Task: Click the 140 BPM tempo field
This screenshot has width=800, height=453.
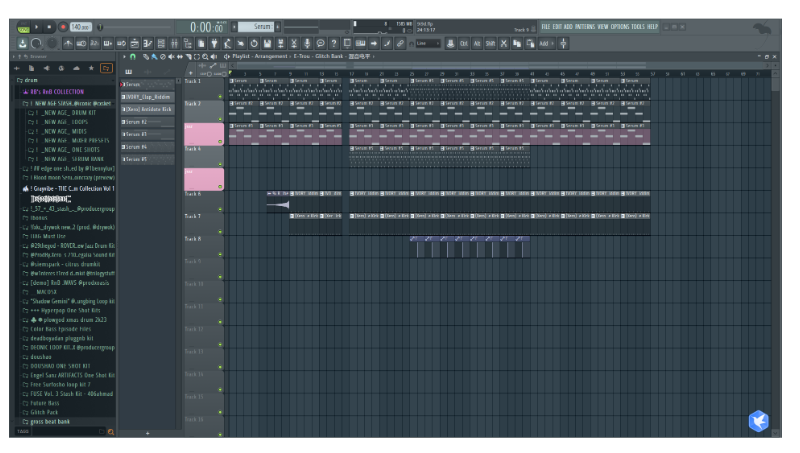Action: pyautogui.click(x=81, y=27)
